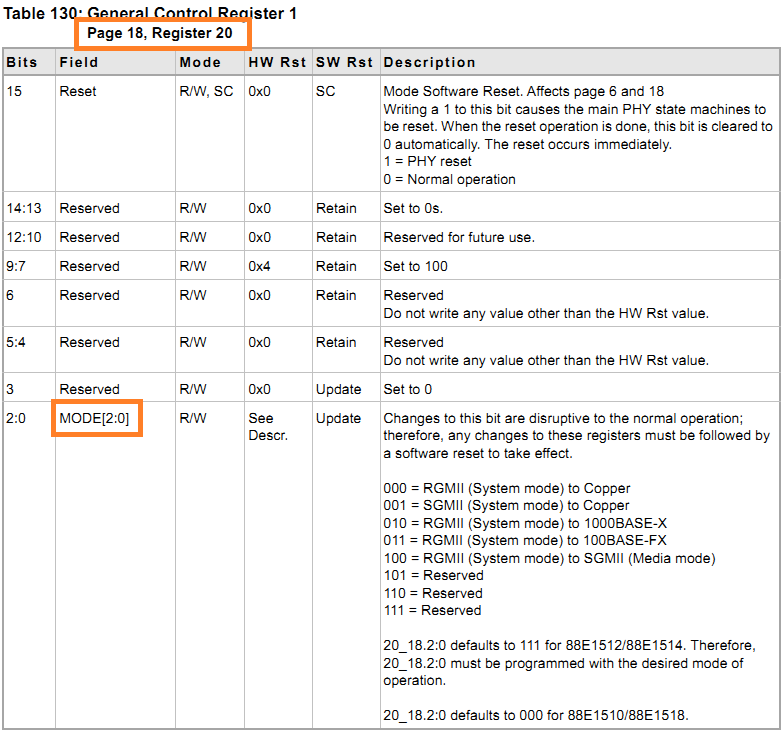The width and height of the screenshot is (784, 734).
Task: Click the 'See Descr.' HW Rst cell
Action: pos(268,426)
